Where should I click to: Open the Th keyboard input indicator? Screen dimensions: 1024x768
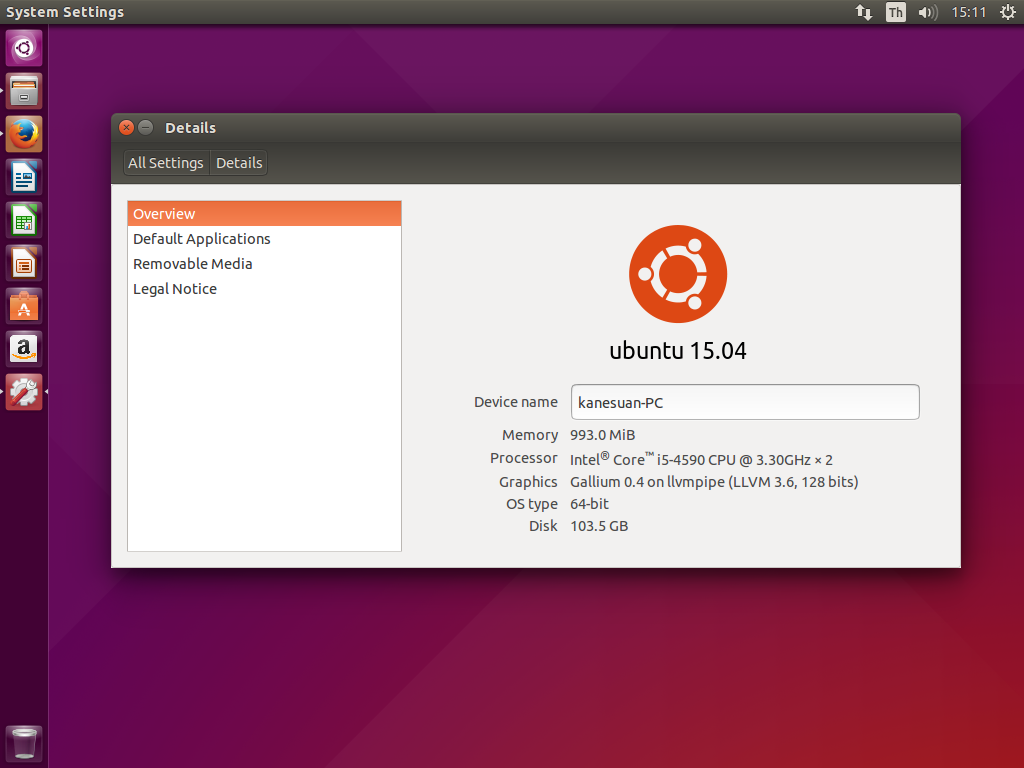895,12
